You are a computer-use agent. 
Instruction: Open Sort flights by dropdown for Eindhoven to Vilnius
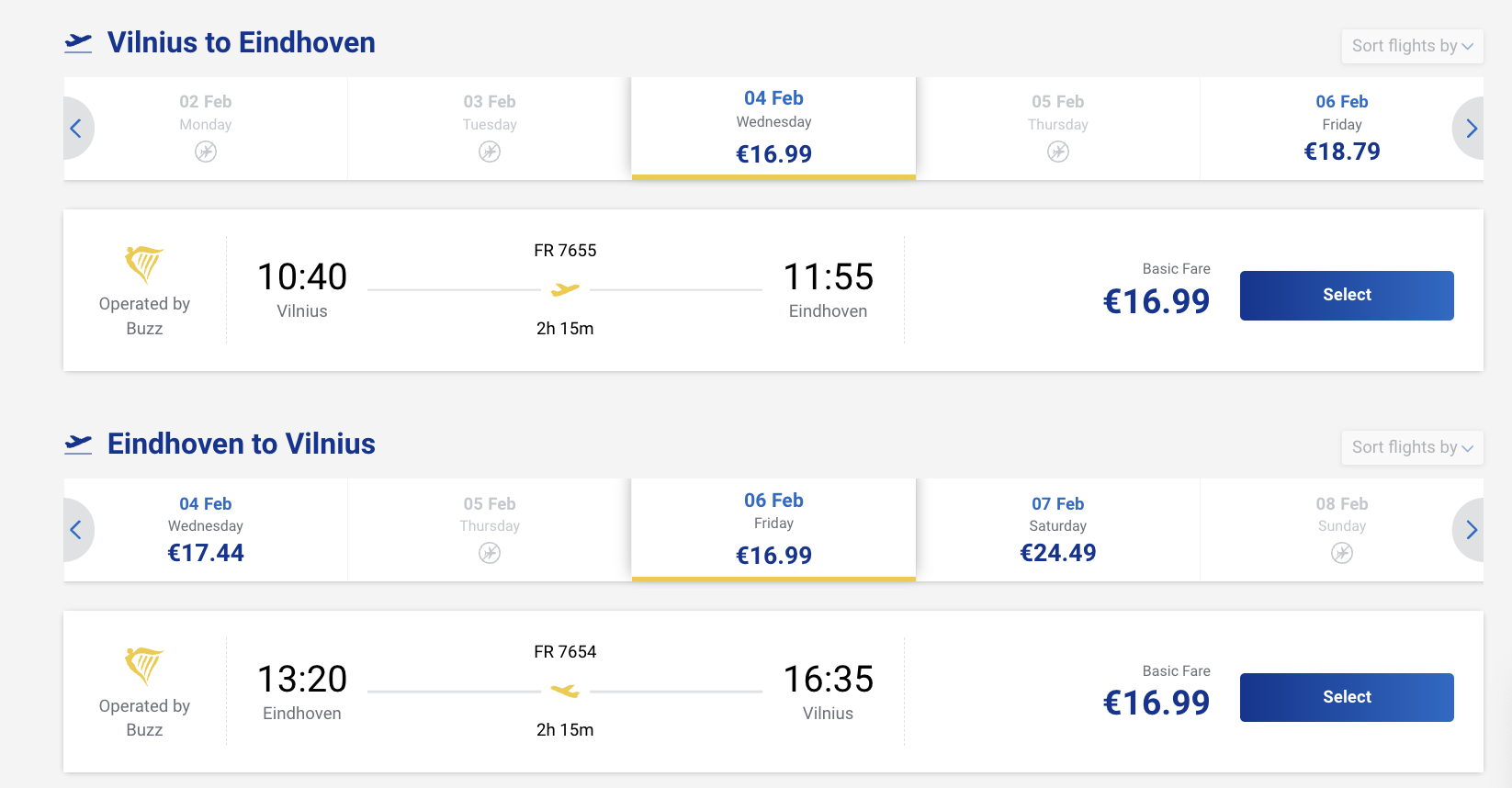point(1412,447)
